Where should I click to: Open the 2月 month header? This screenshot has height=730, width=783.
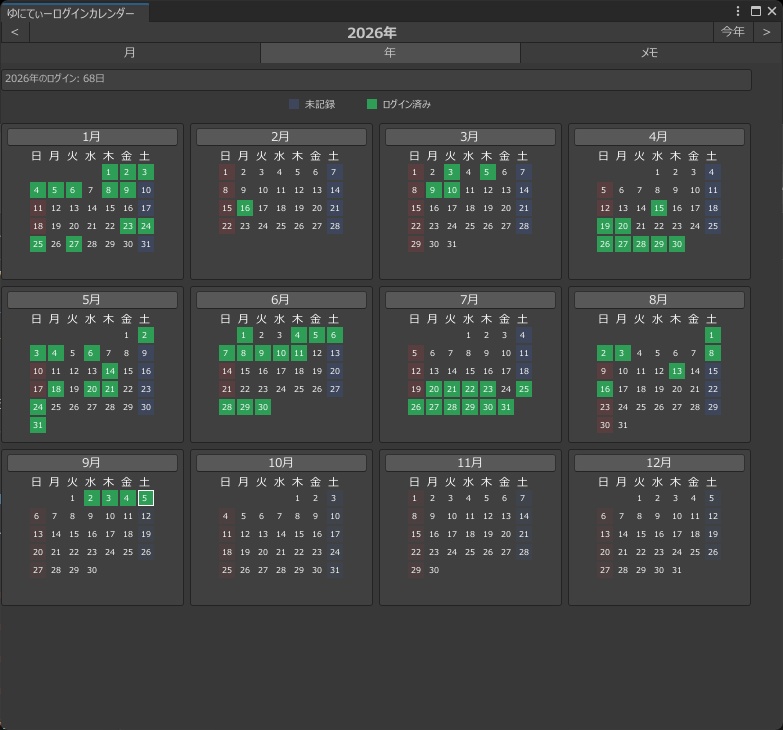click(x=281, y=137)
